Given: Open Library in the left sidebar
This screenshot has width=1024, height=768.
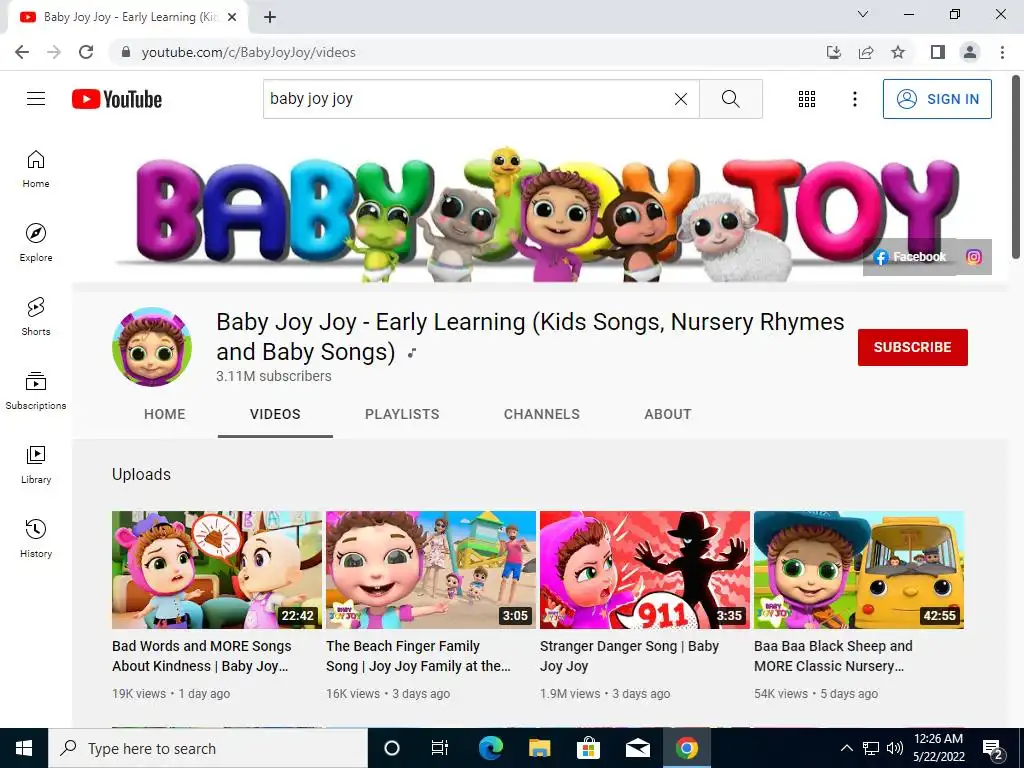Looking at the screenshot, I should point(36,464).
